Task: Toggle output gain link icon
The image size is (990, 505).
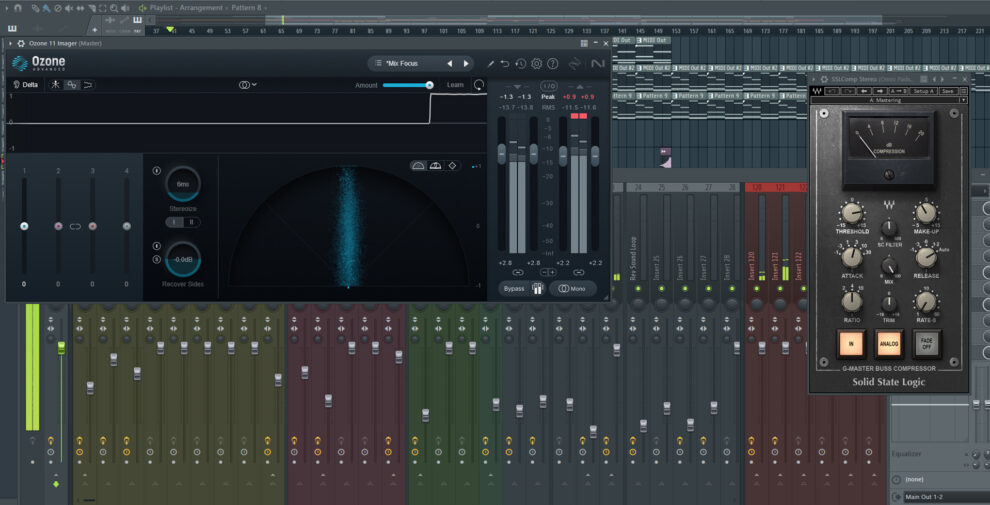Action: click(x=579, y=272)
